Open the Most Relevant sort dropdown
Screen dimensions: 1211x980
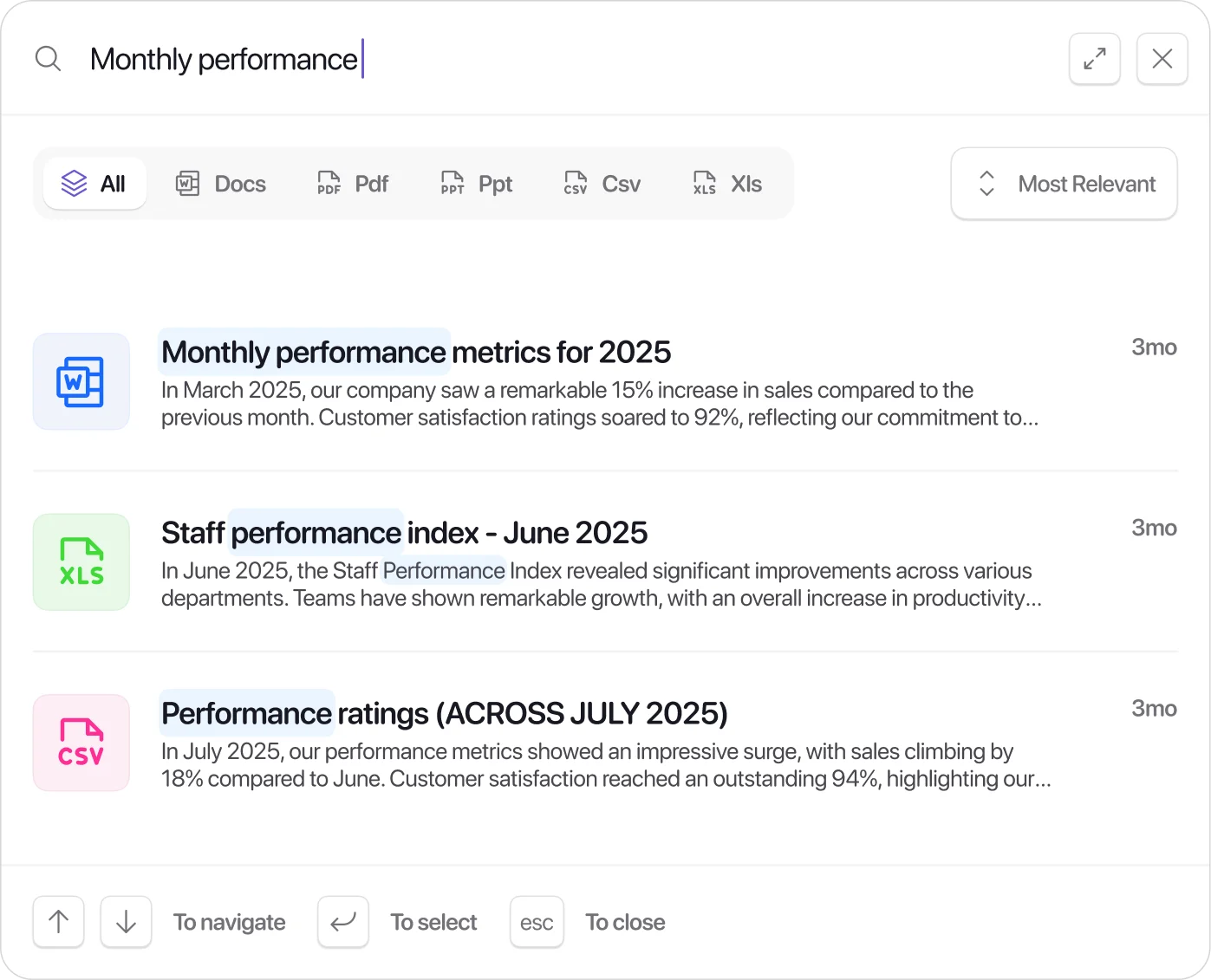[x=1064, y=184]
